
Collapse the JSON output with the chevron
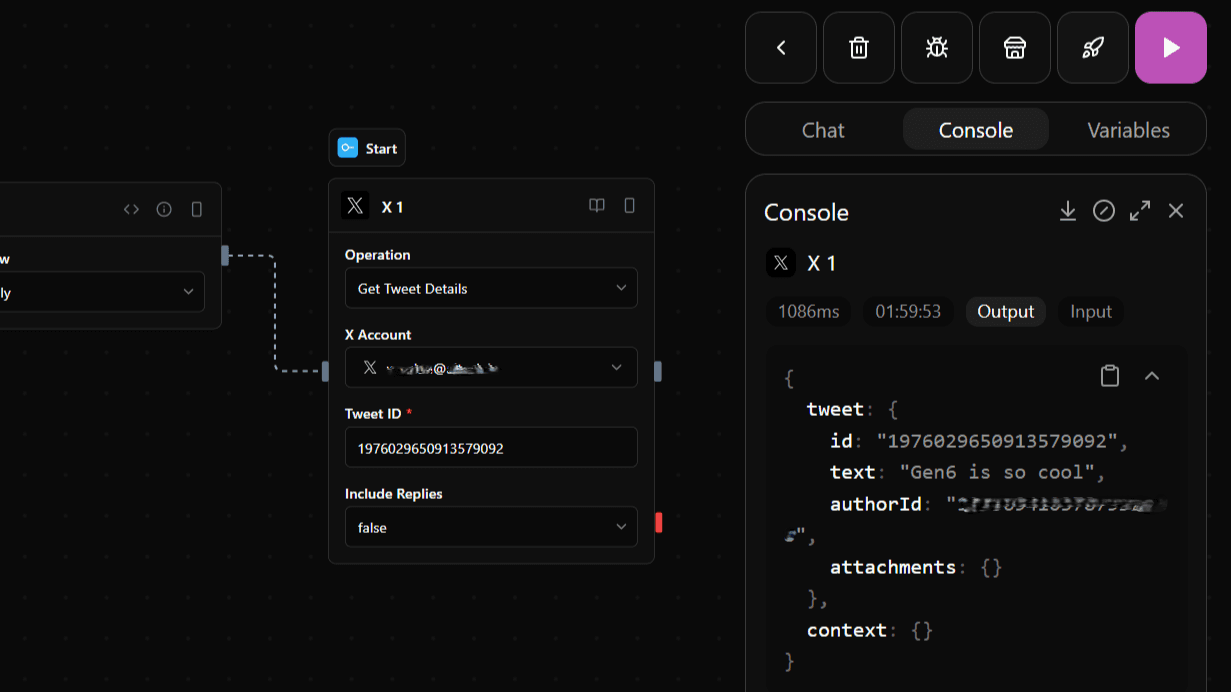pyautogui.click(x=1152, y=376)
